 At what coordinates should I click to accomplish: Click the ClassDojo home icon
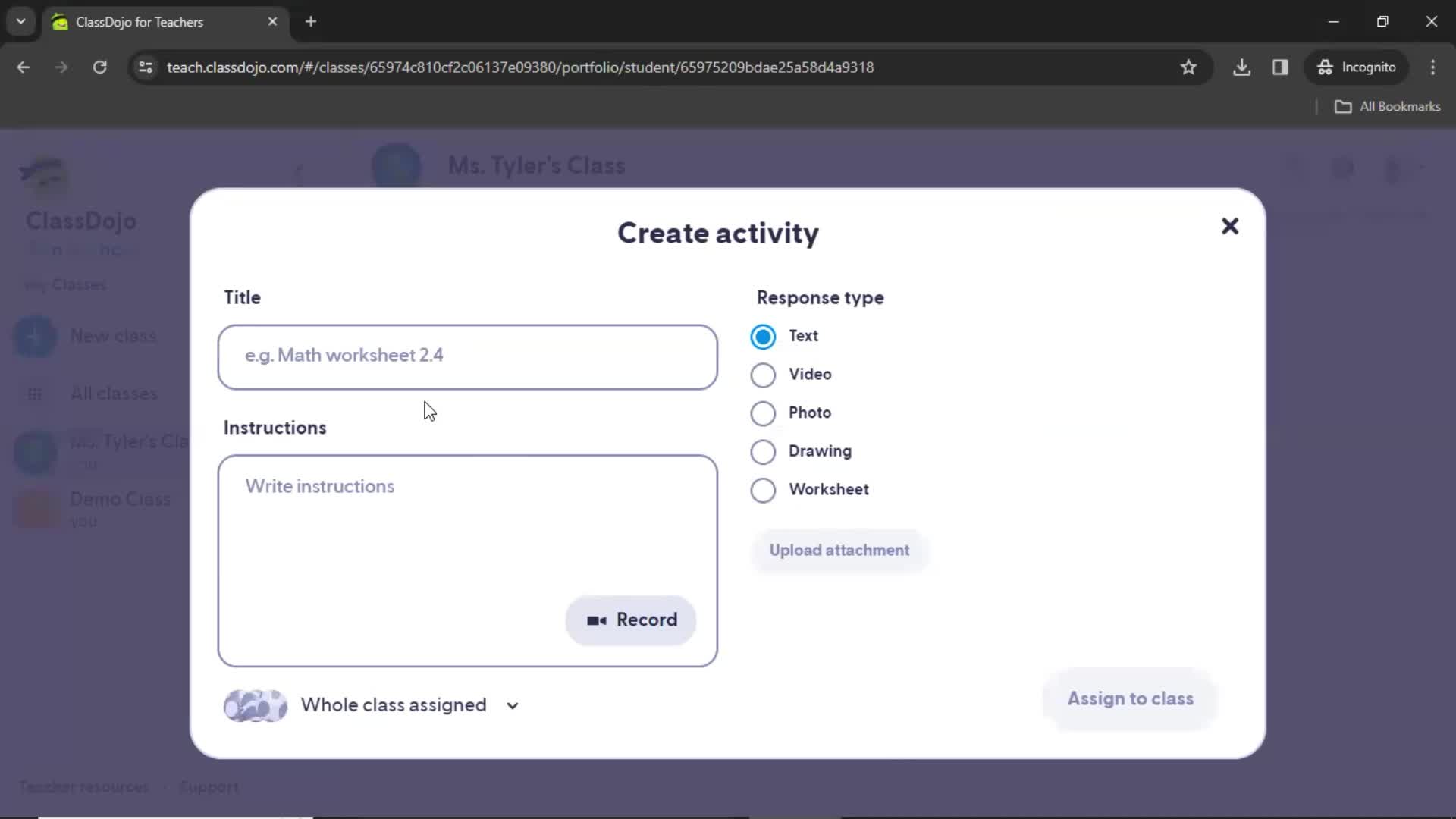tap(43, 175)
